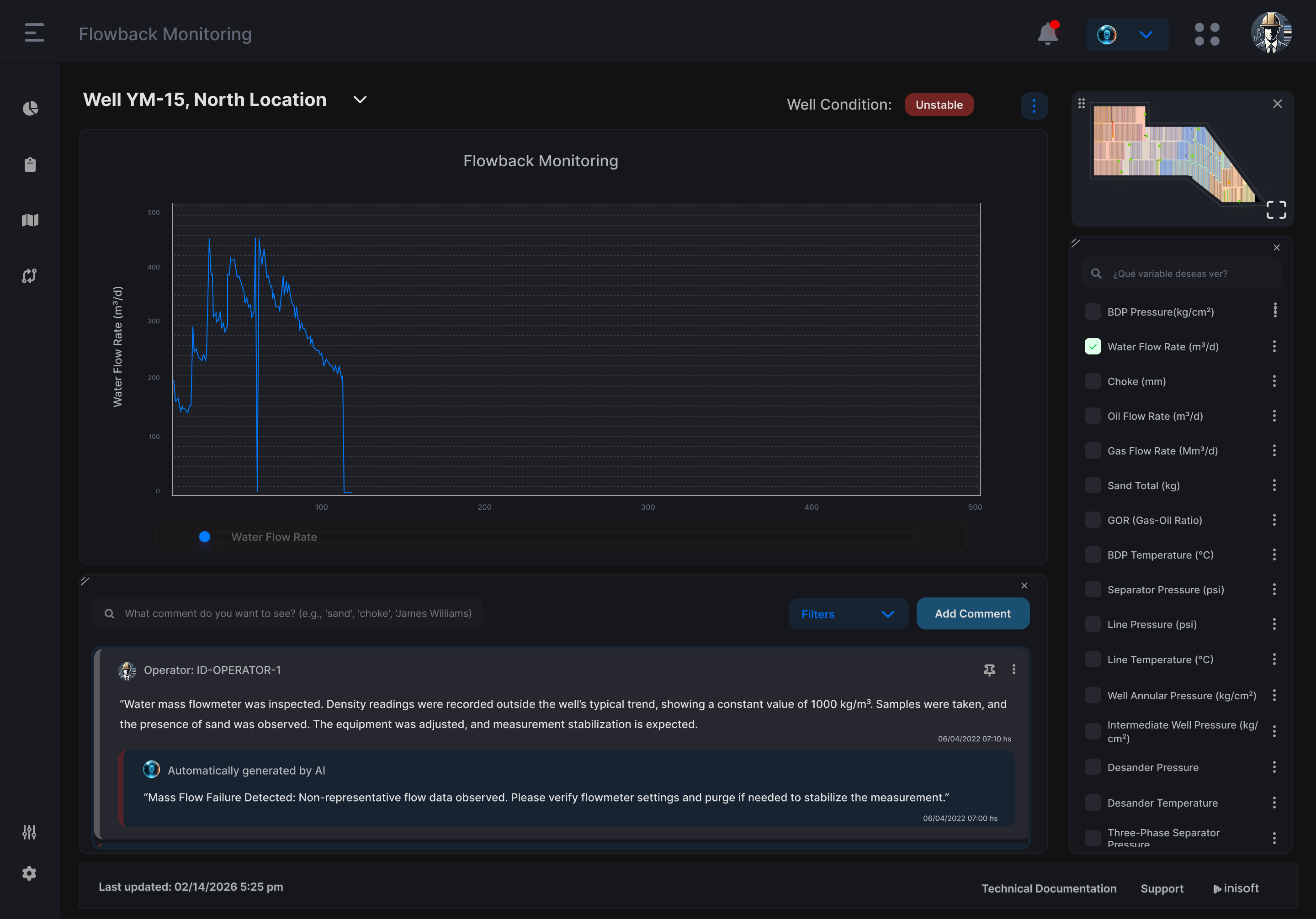Click the inisoft logo link
1316x919 pixels.
(1236, 888)
